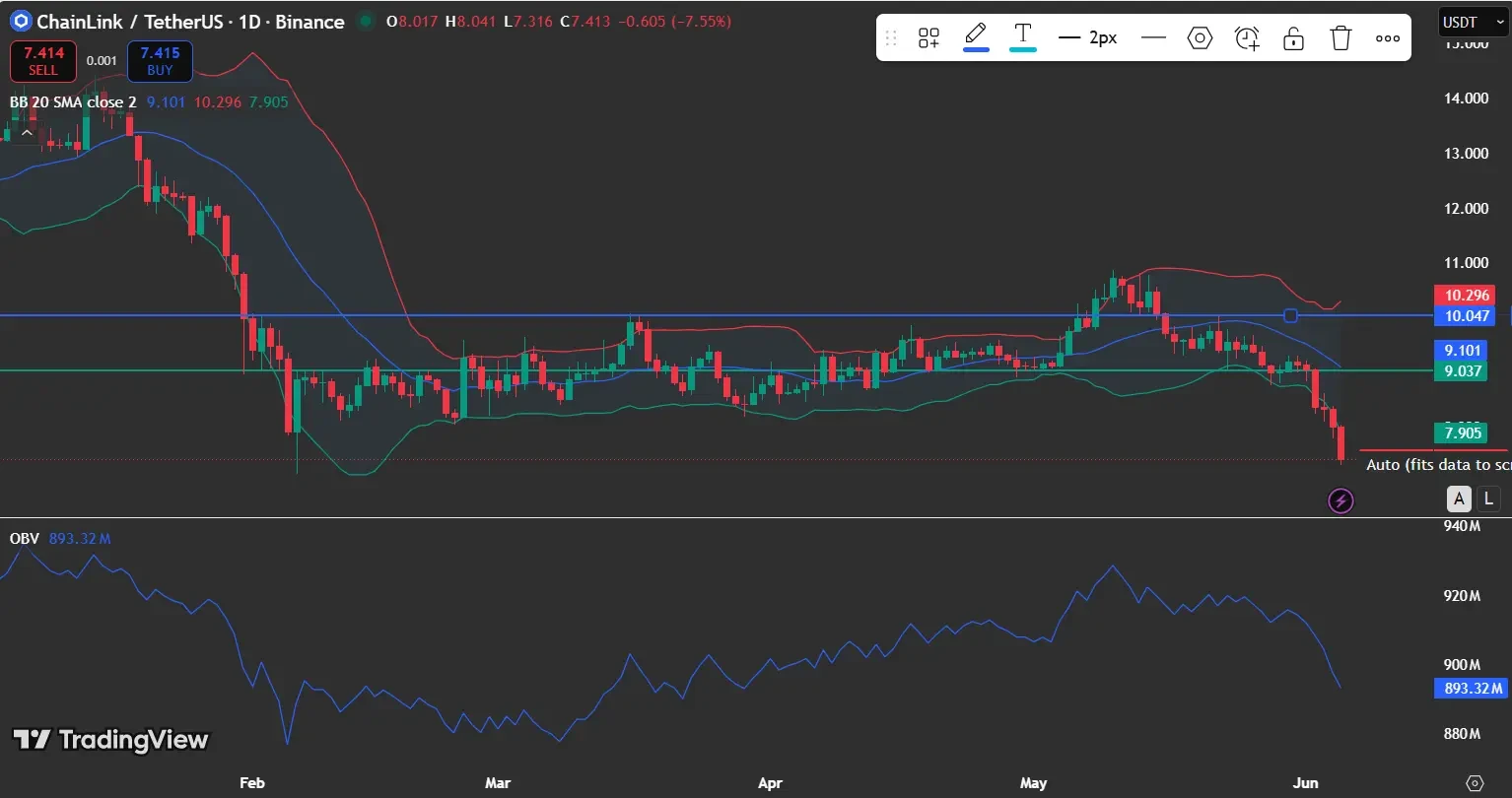
Task: Toggle log scale with L button
Action: [1488, 499]
